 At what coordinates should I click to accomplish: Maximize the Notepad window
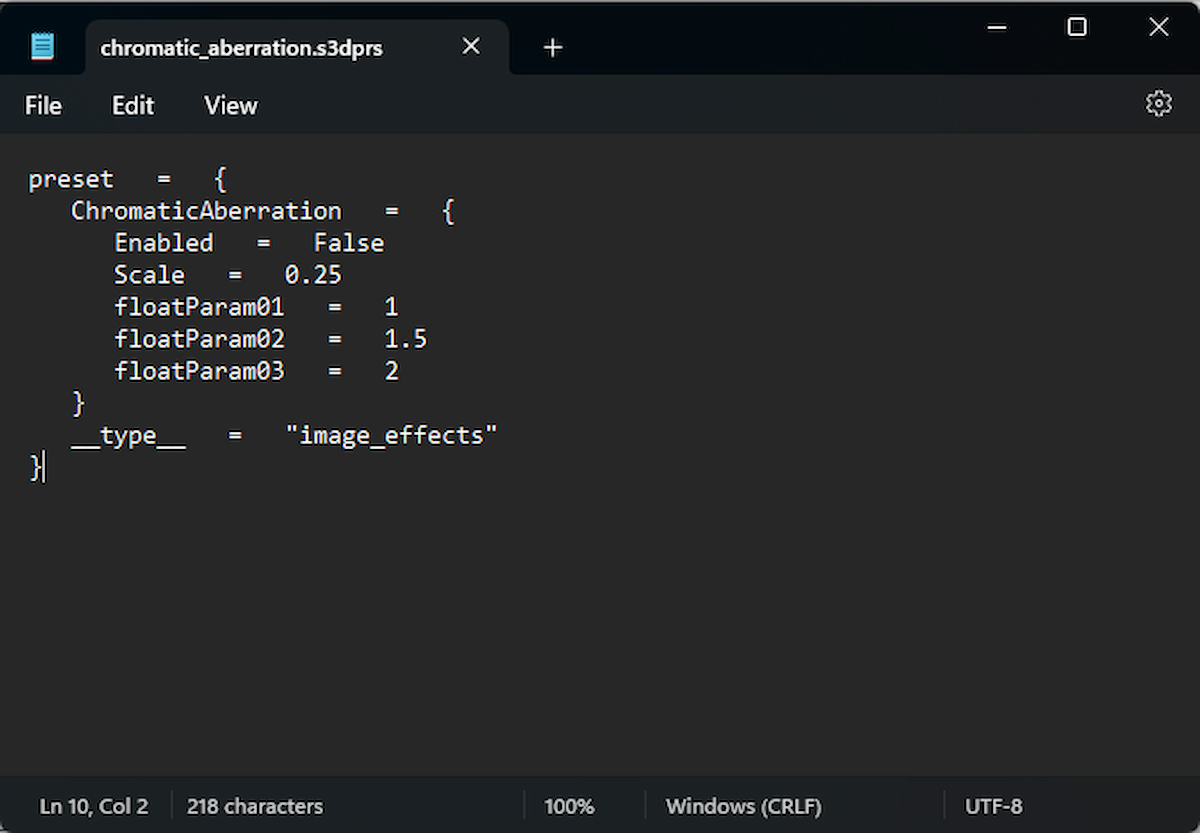(1077, 28)
